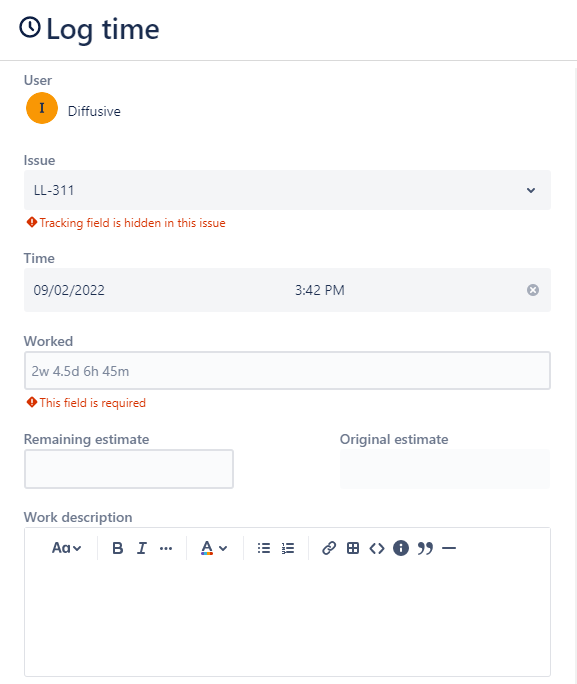This screenshot has height=684, width=577.
Task: Focus the Remaining estimate field
Action: pos(129,469)
